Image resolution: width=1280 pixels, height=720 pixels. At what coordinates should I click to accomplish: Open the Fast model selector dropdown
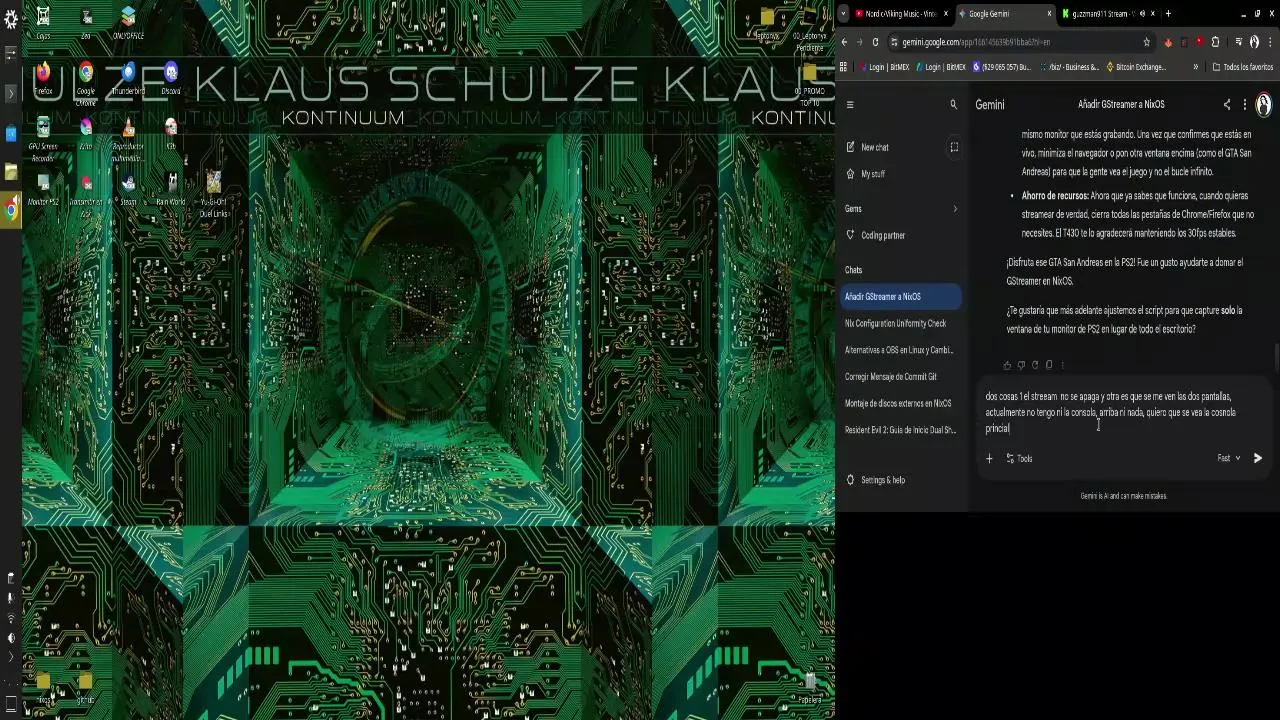click(1229, 458)
